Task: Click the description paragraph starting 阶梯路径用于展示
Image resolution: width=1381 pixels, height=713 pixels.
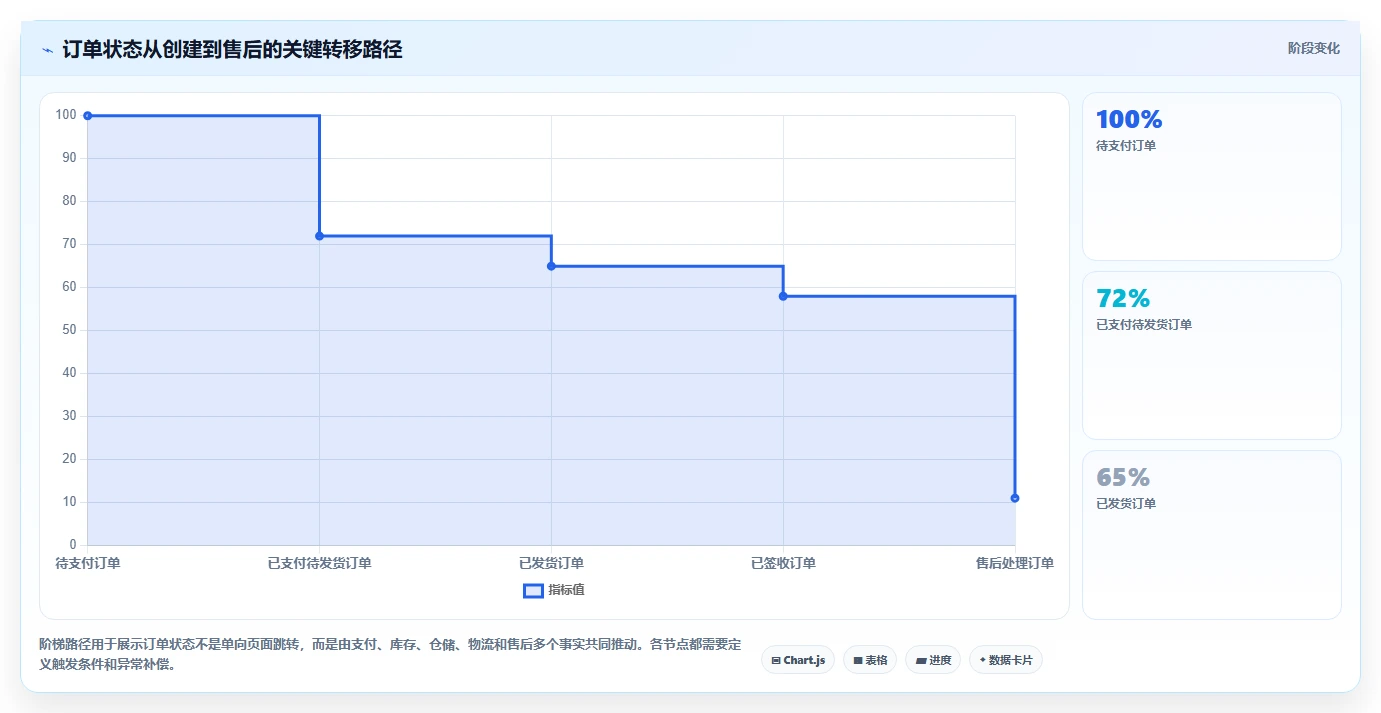Action: click(391, 654)
